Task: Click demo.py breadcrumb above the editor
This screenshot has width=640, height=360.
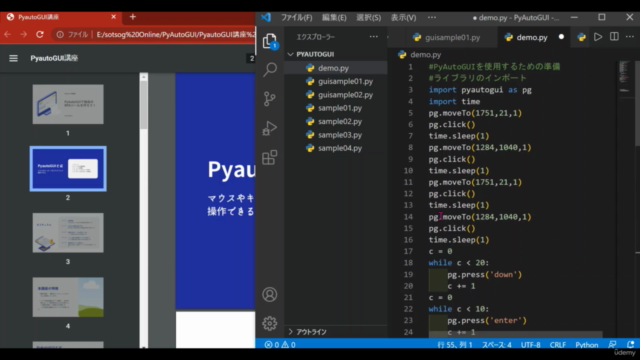Action: click(425, 55)
